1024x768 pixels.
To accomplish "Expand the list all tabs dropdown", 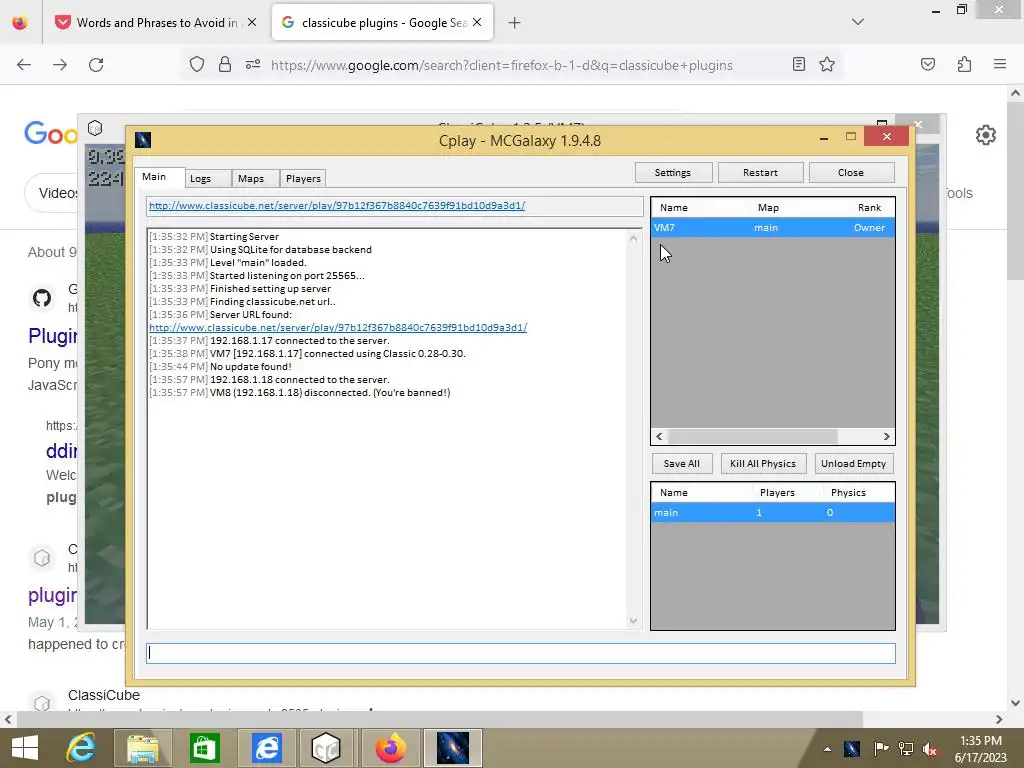I will (x=858, y=22).
